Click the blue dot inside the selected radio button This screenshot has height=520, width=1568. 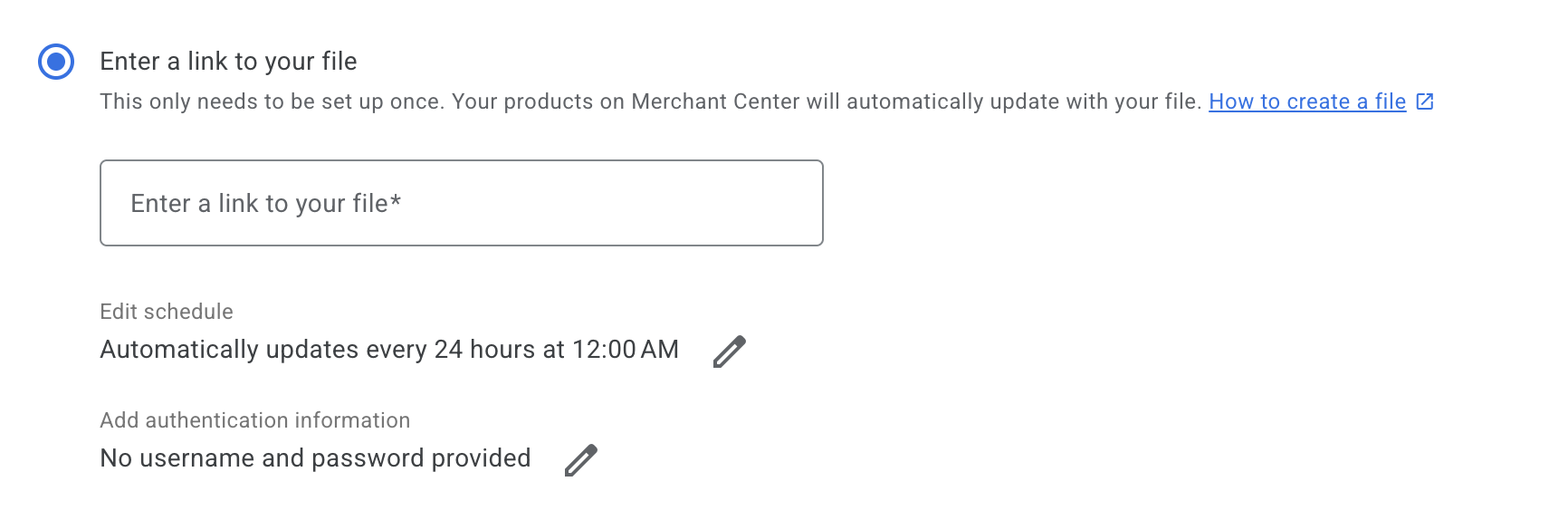coord(56,62)
